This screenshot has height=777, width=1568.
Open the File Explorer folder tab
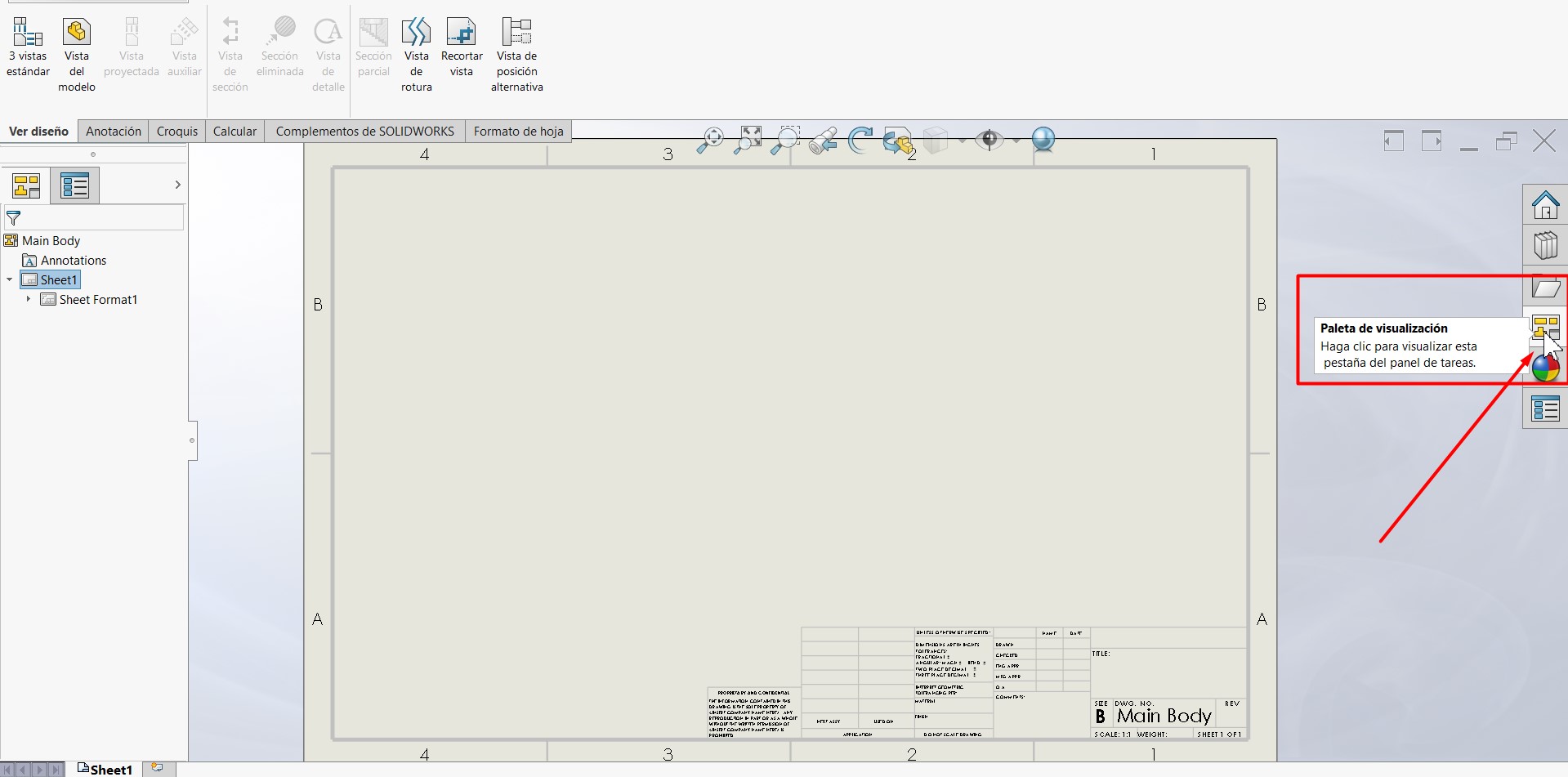point(1545,287)
